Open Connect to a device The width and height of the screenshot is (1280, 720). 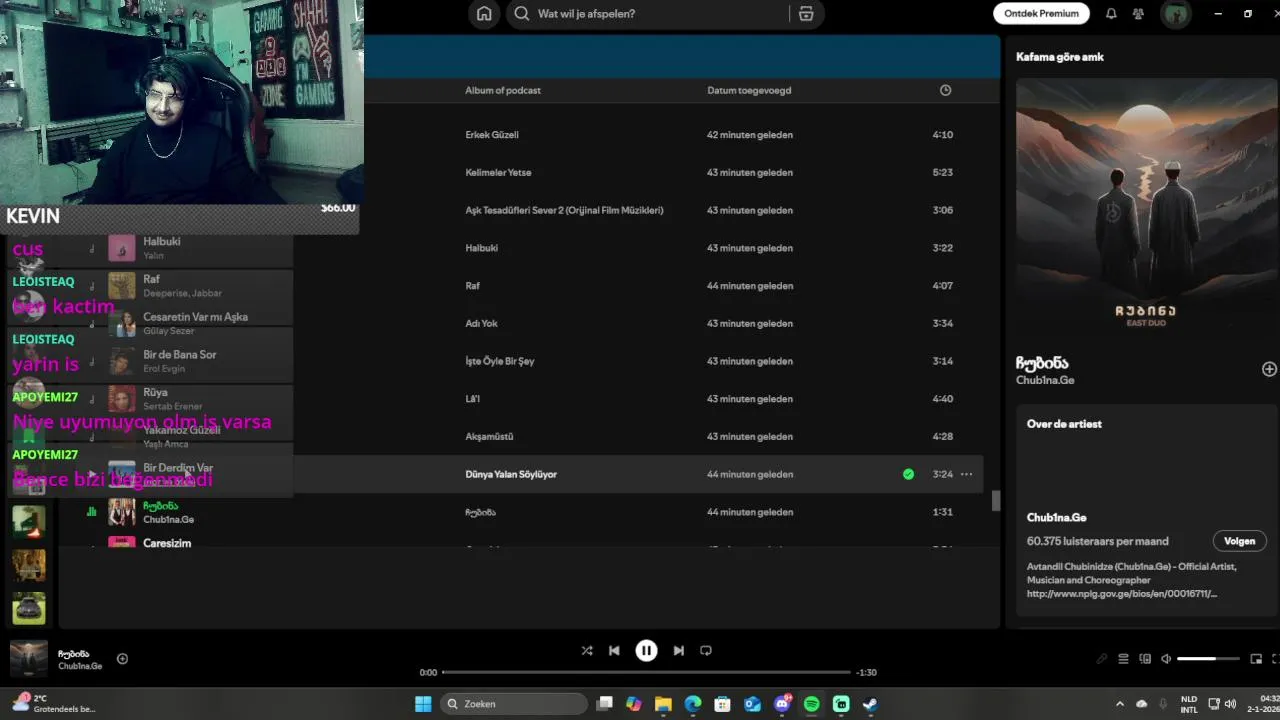coord(1144,659)
